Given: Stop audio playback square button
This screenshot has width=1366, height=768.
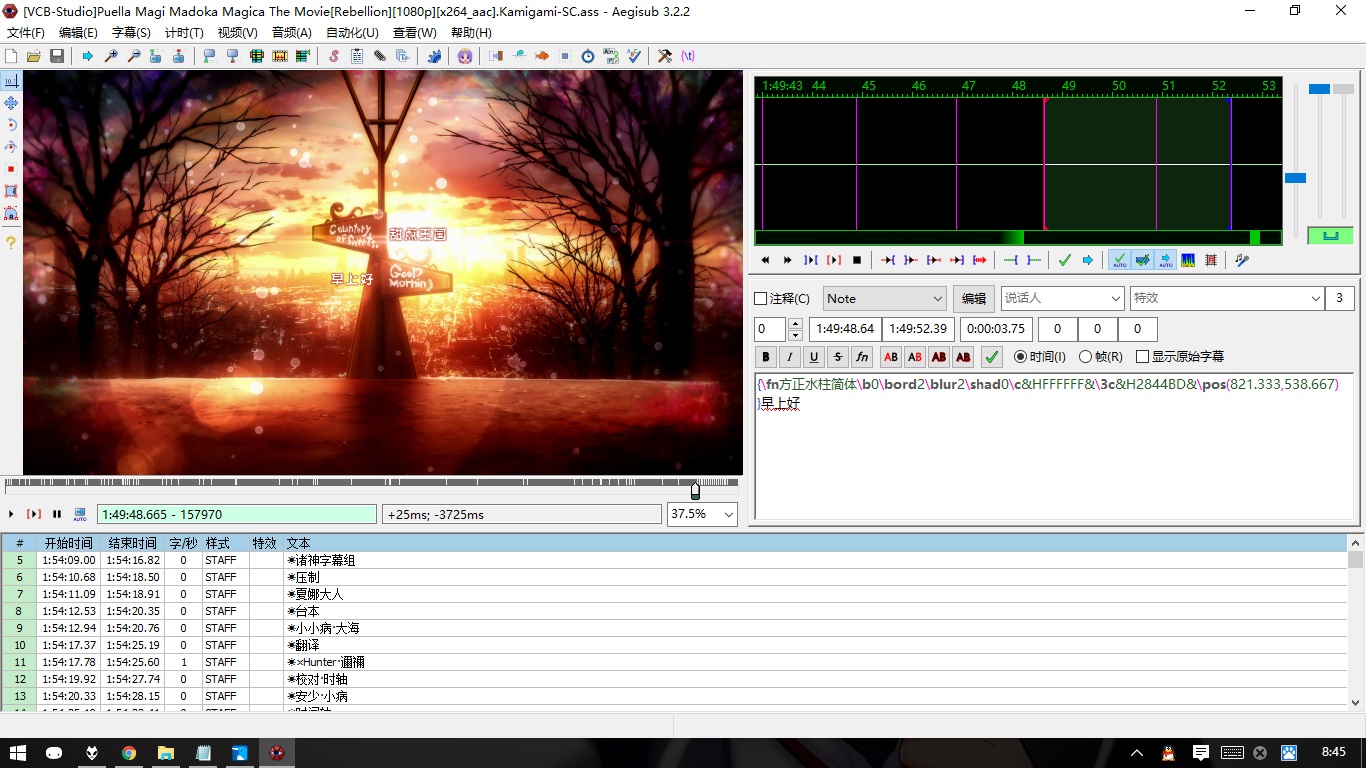Looking at the screenshot, I should point(857,260).
